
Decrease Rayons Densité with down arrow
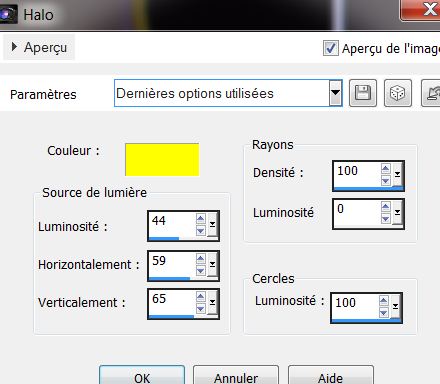click(x=385, y=180)
